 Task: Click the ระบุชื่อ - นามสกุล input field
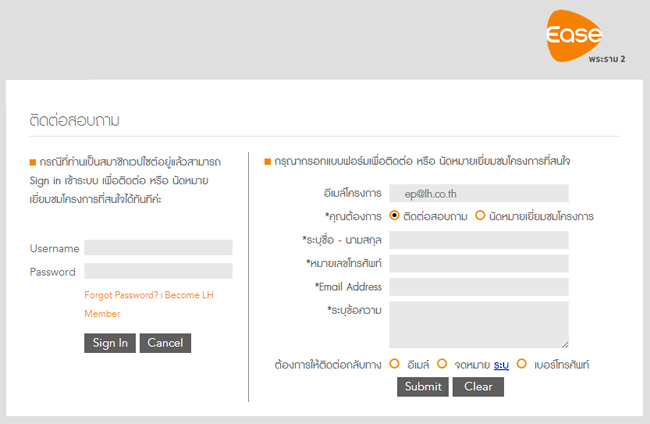tap(478, 240)
